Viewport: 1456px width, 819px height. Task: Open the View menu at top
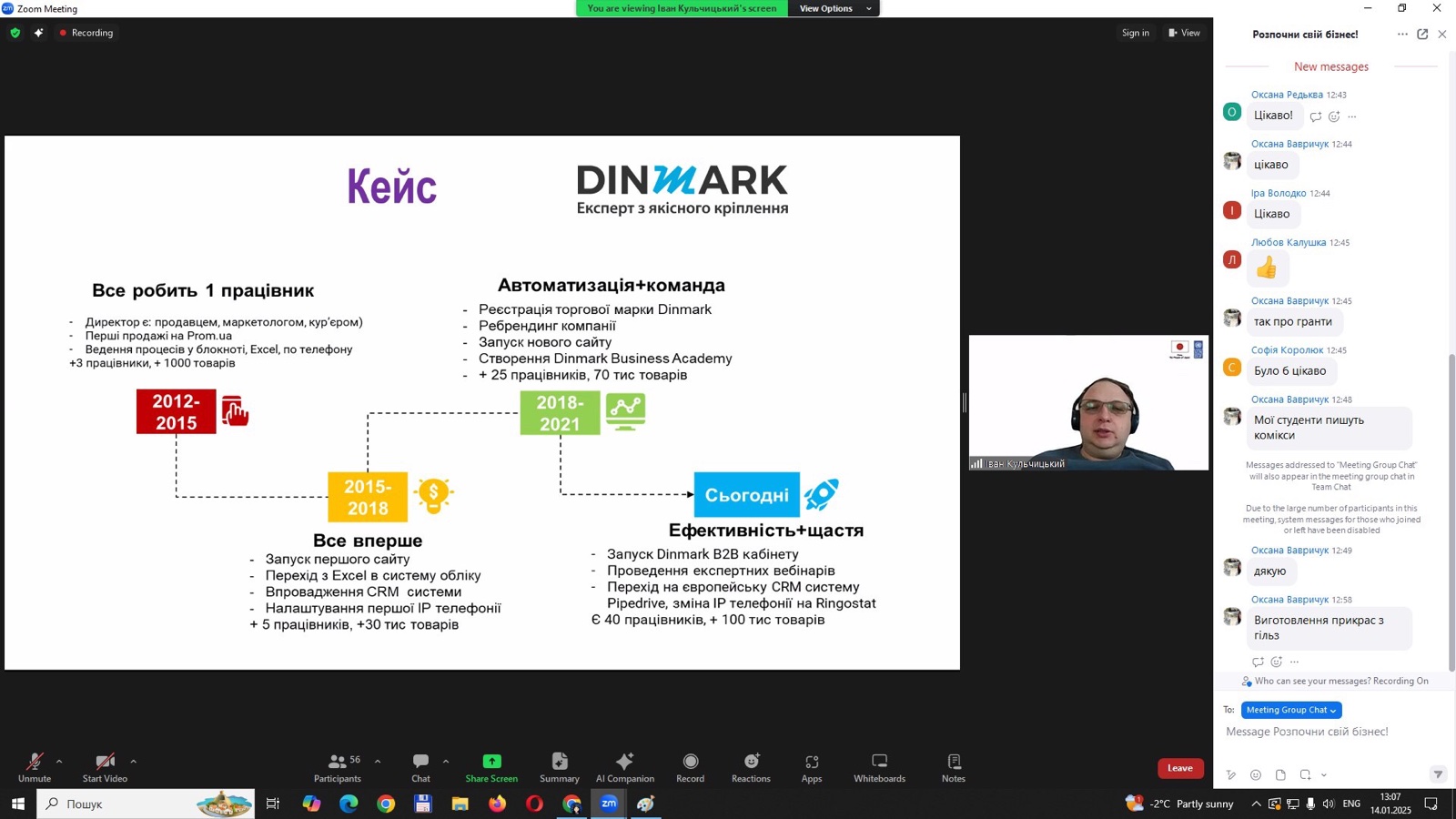click(x=1184, y=33)
